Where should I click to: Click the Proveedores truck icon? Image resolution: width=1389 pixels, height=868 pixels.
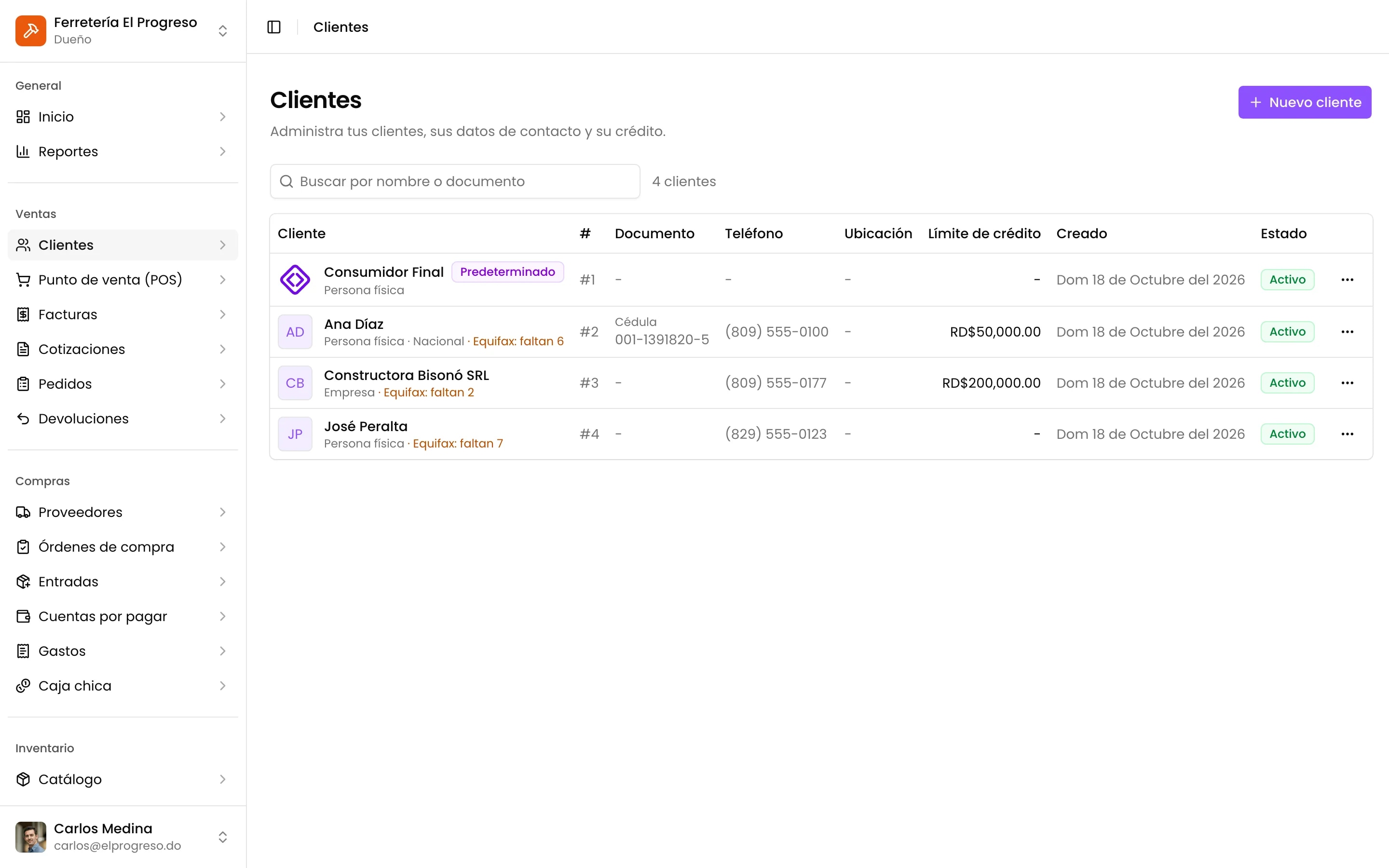pyautogui.click(x=23, y=512)
